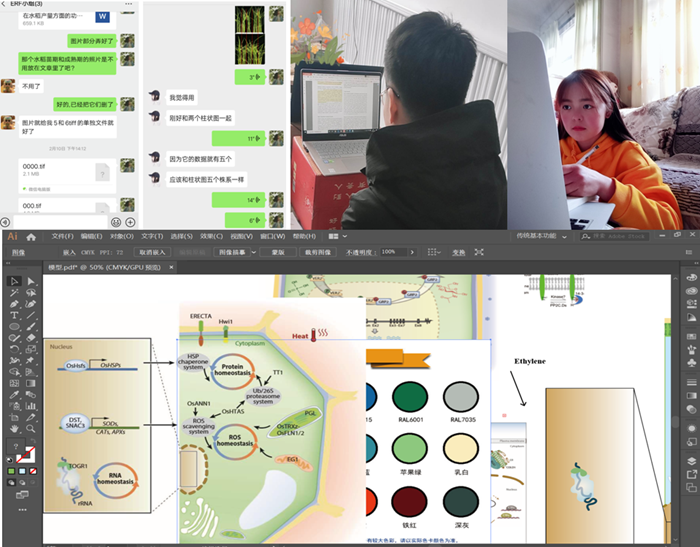Open the Arrange Documents dropdown
The width and height of the screenshot is (700, 547).
[338, 236]
